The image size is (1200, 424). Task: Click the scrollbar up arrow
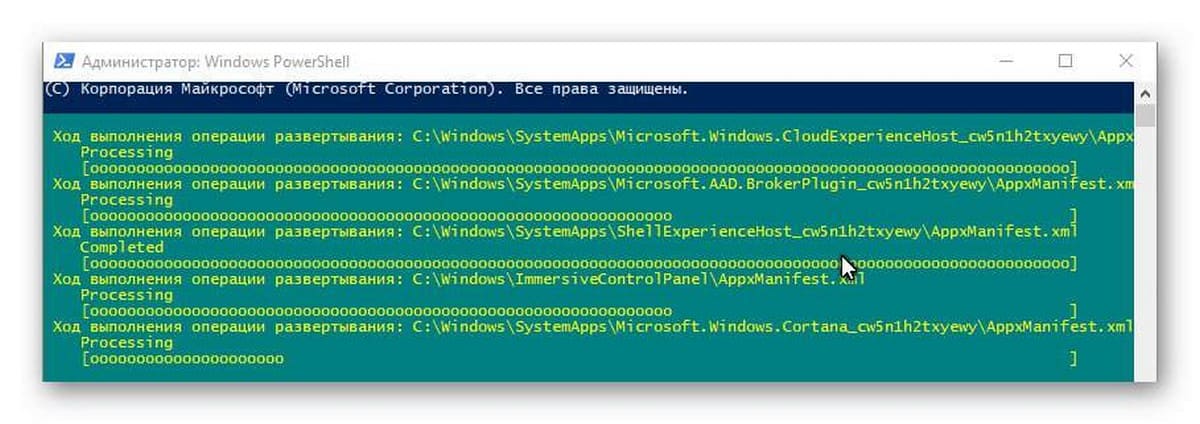(1146, 91)
